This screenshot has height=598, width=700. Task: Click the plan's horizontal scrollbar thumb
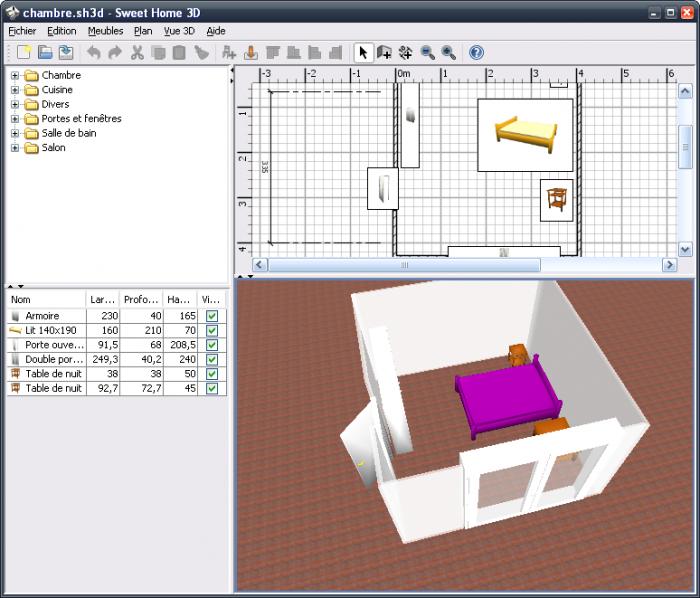click(x=404, y=265)
